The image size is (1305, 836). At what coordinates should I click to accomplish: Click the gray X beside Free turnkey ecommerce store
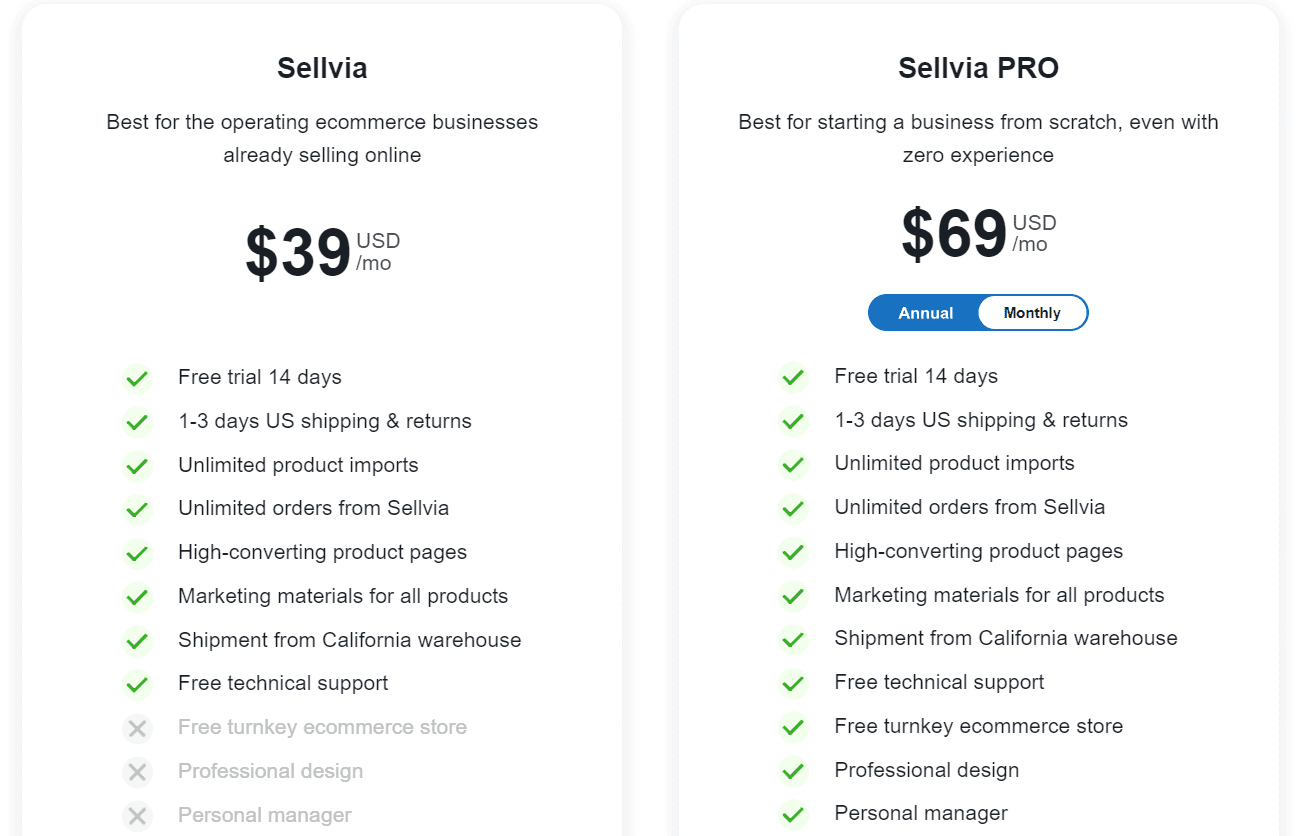pos(137,728)
